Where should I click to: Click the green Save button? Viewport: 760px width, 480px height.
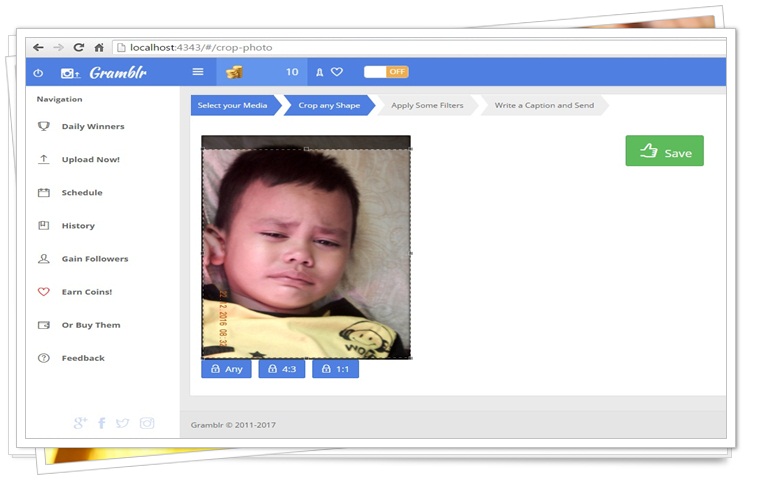tap(665, 151)
